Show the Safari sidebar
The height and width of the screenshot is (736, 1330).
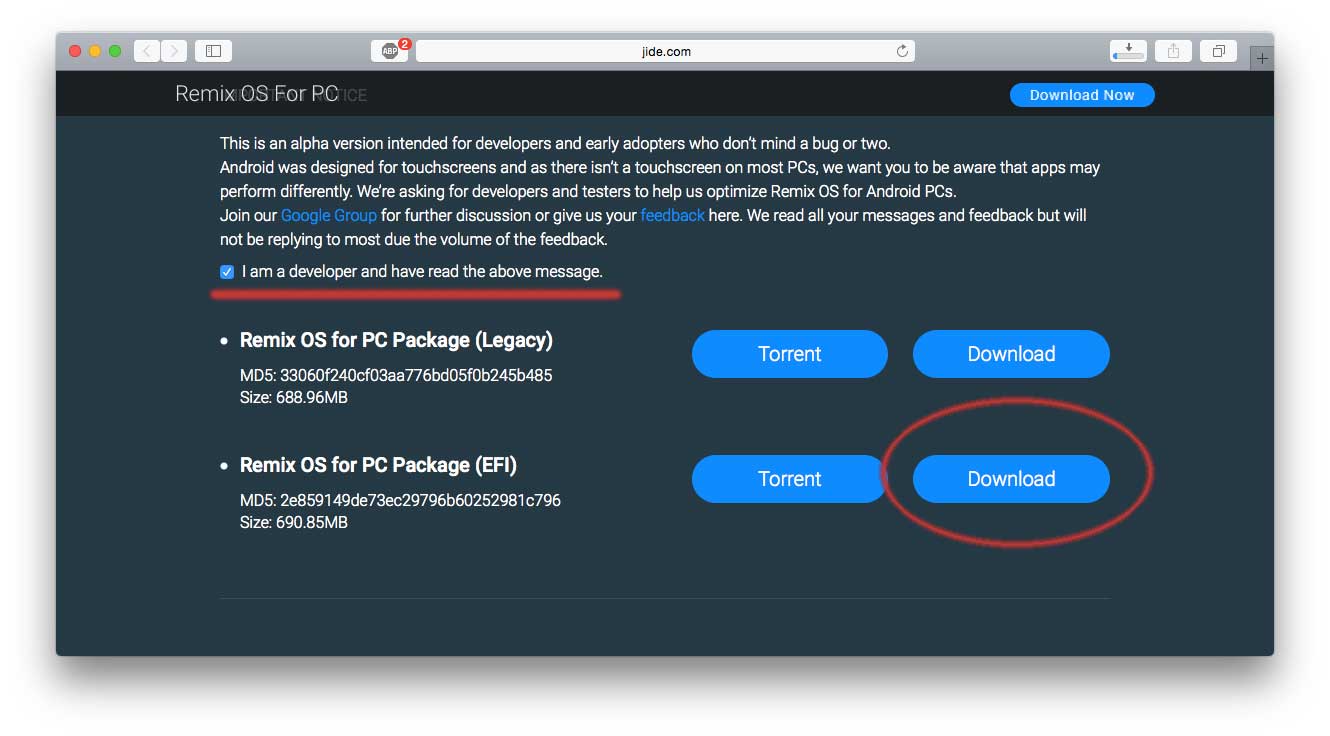(213, 51)
